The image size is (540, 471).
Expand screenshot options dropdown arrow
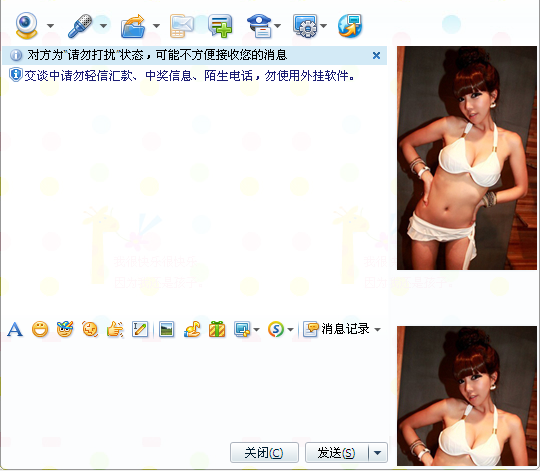point(256,330)
